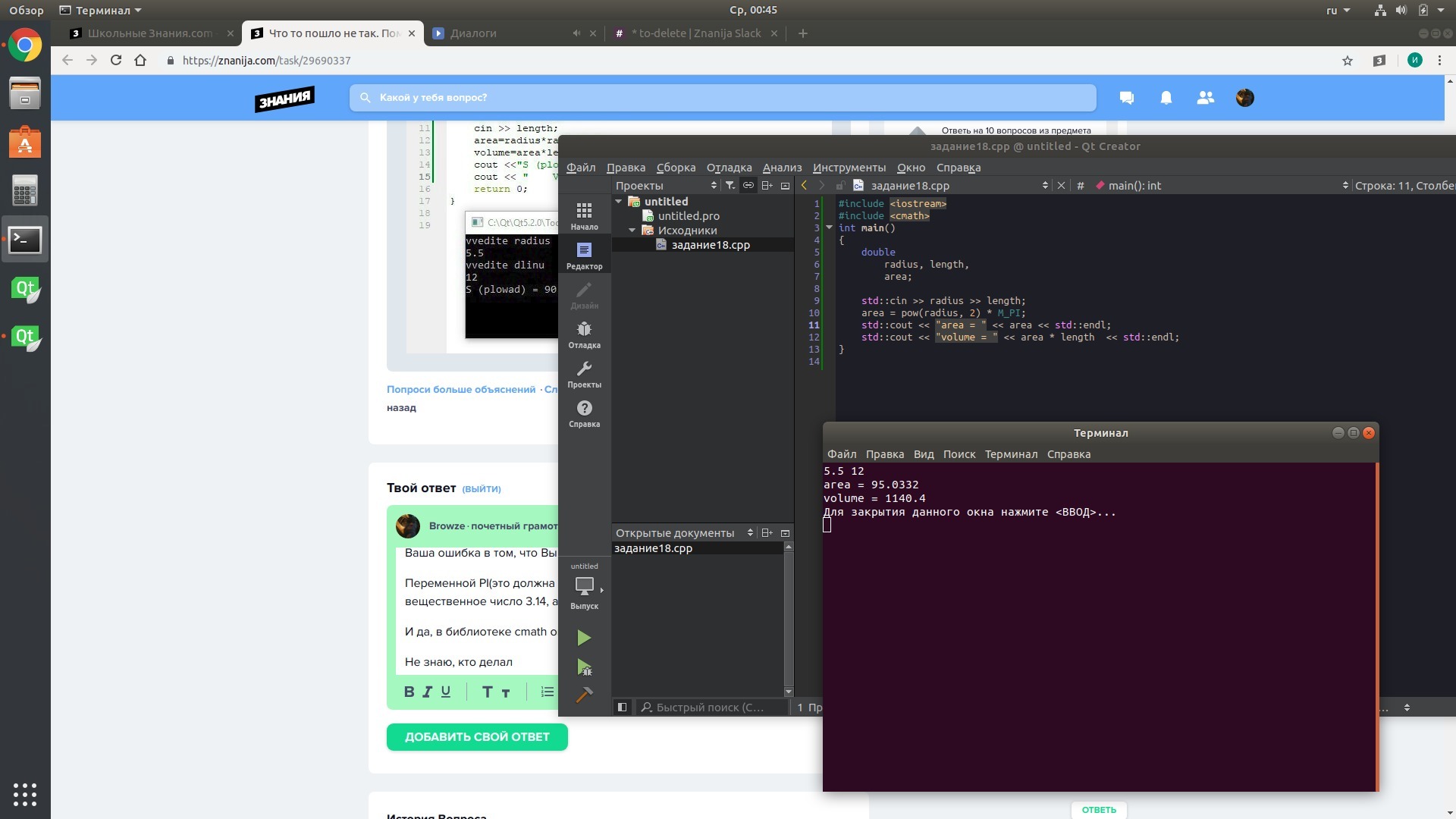Fold the main() function at line 3

point(829,227)
